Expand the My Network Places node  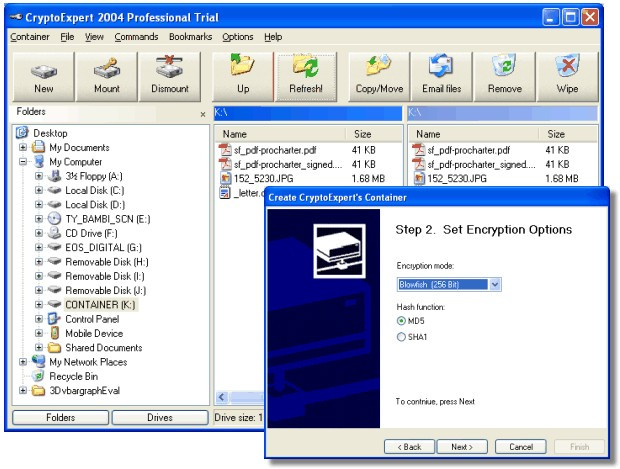23,361
